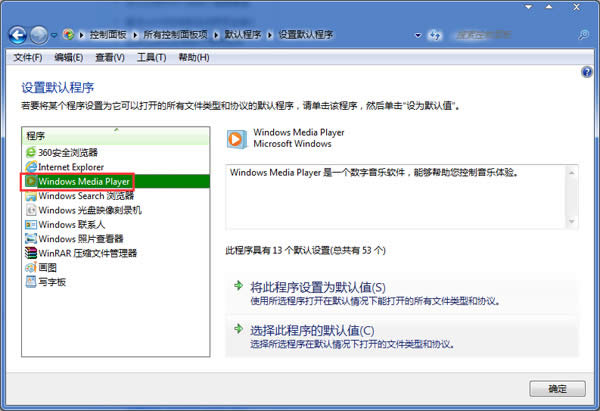Select 画图 in program list
The image size is (600, 411).
(116, 267)
